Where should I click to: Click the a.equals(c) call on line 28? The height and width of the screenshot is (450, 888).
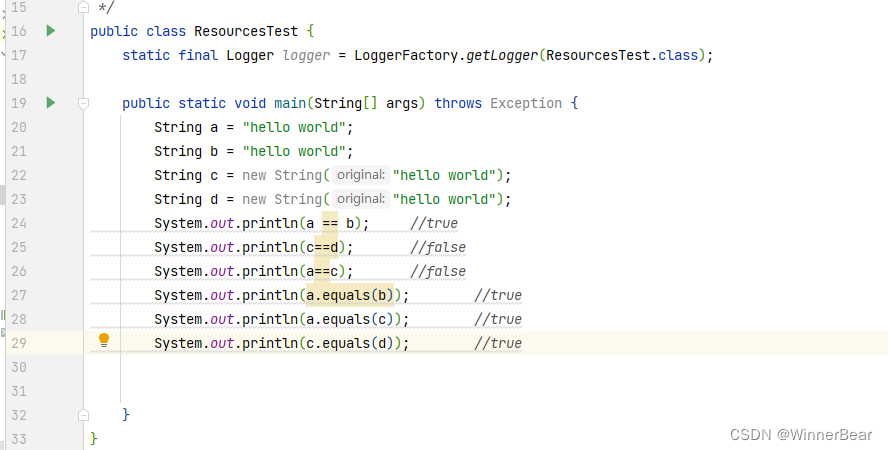tap(350, 319)
